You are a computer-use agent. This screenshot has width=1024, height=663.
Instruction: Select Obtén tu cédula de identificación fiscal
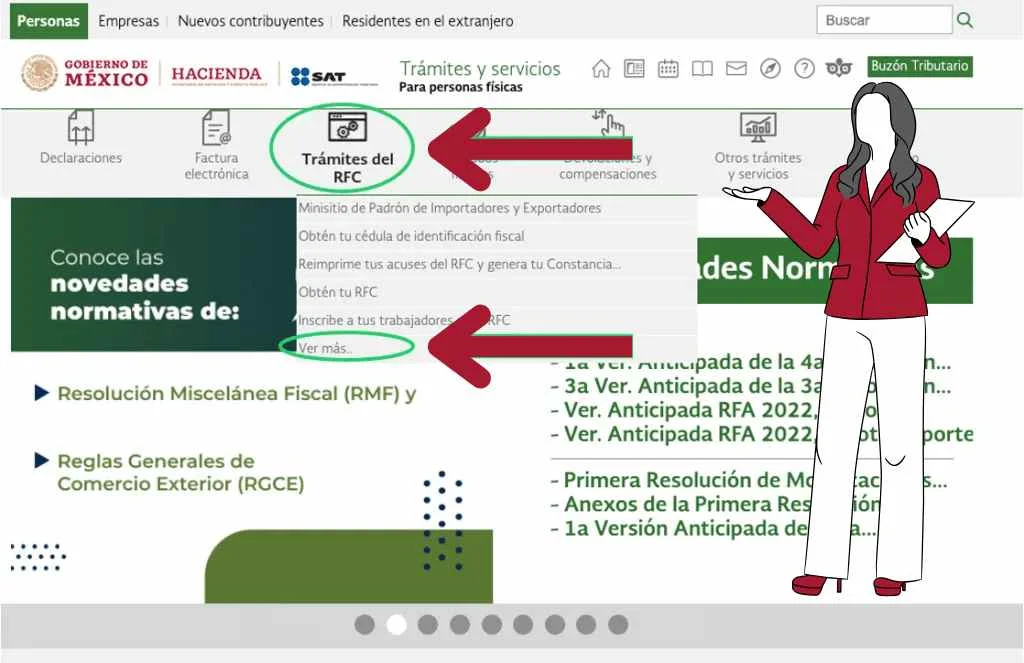click(x=496, y=236)
